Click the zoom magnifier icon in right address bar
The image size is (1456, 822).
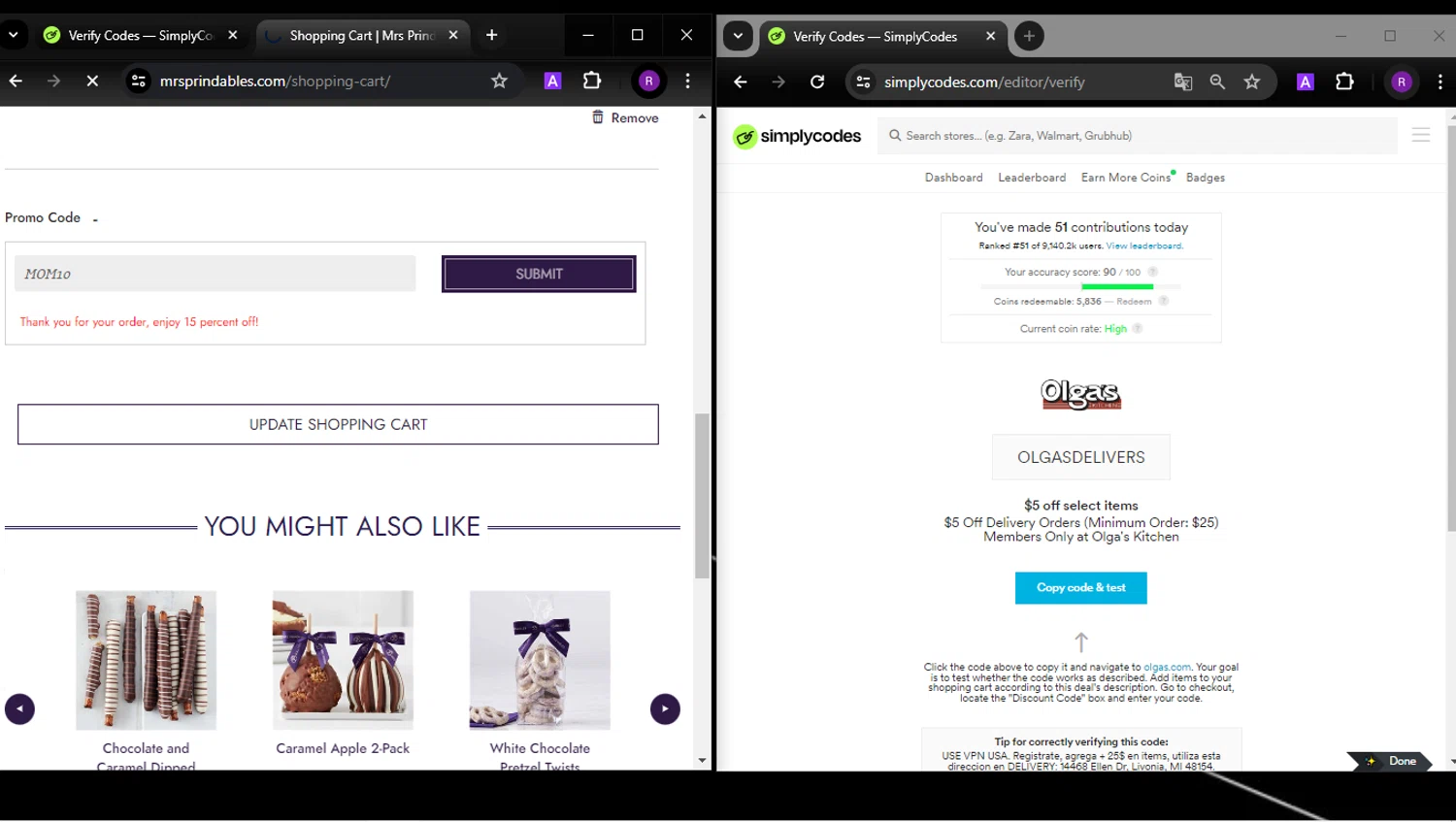pyautogui.click(x=1217, y=82)
